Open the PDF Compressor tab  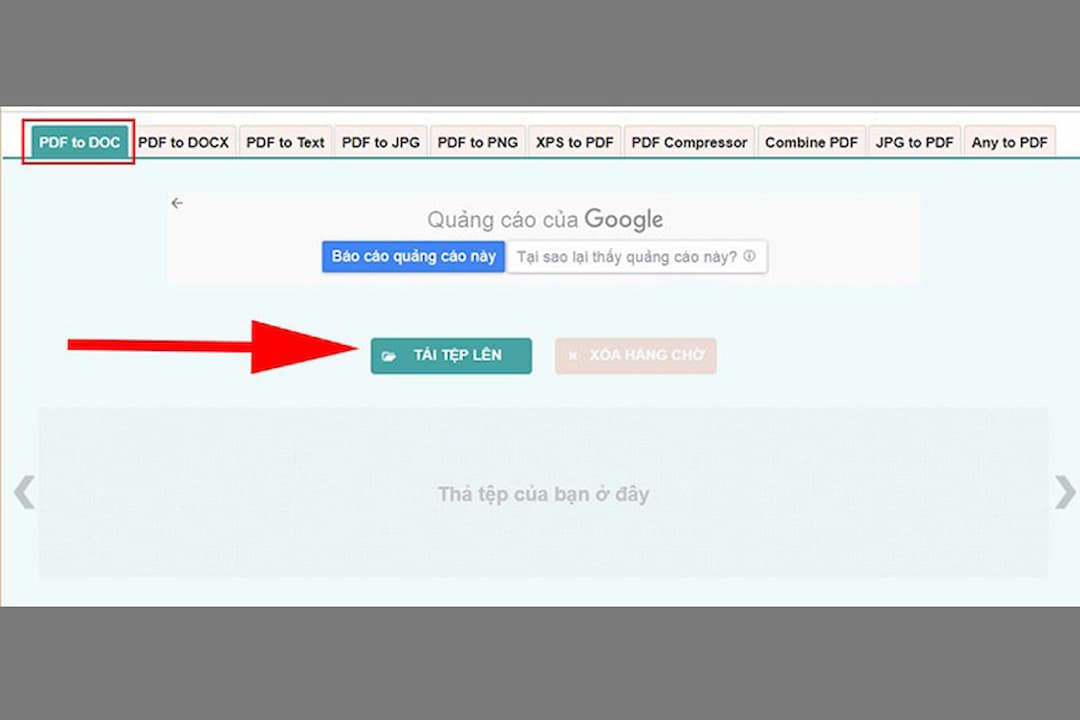[x=689, y=142]
